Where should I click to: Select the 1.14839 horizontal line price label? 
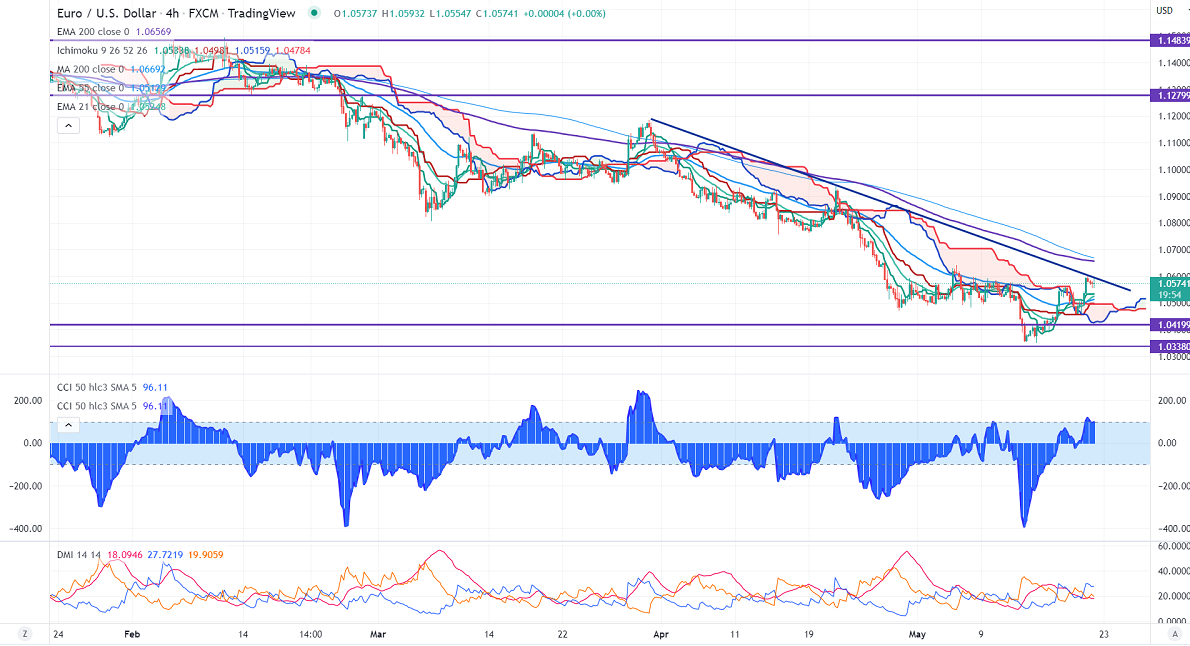1170,41
